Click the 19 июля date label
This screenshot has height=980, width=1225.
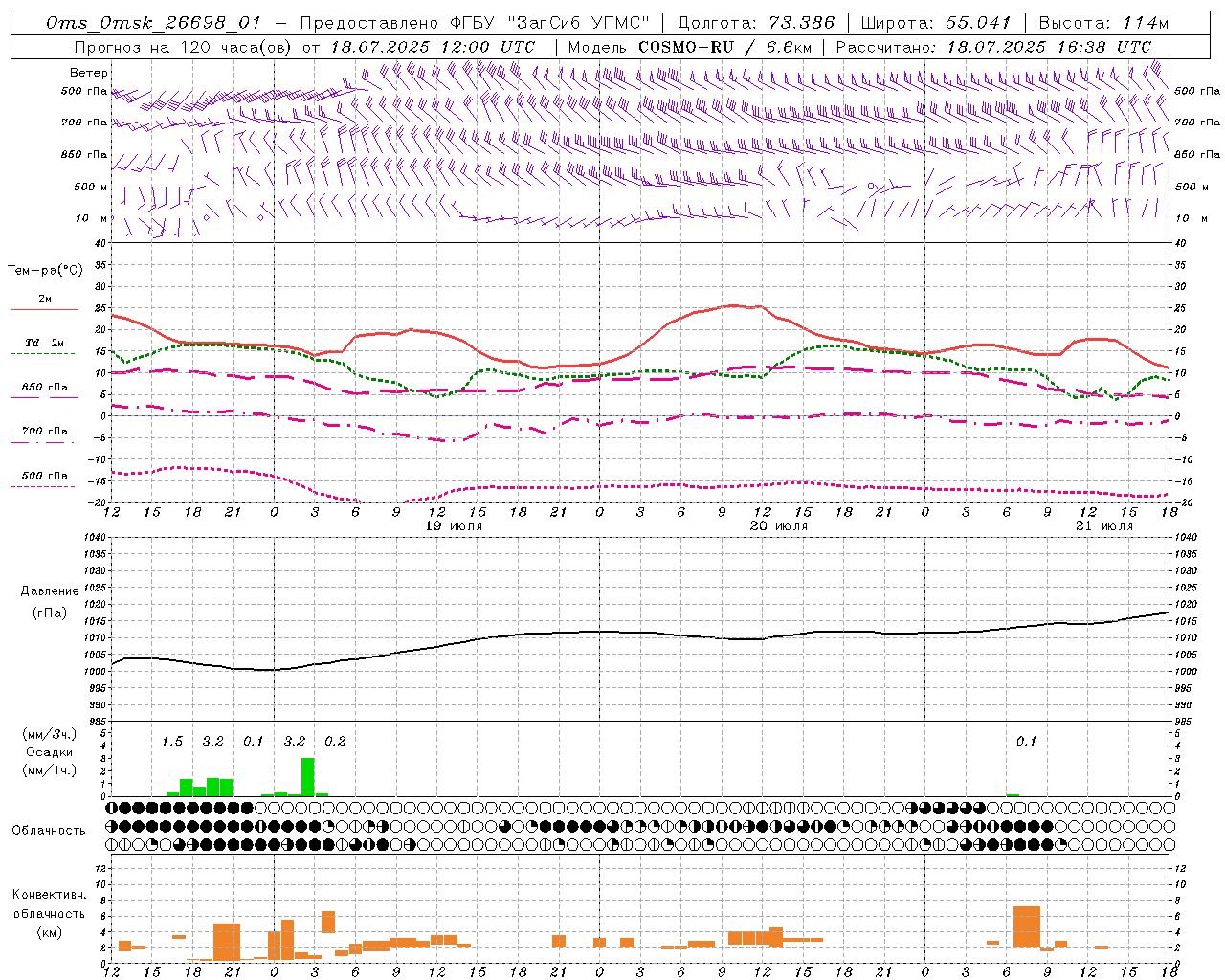(455, 526)
